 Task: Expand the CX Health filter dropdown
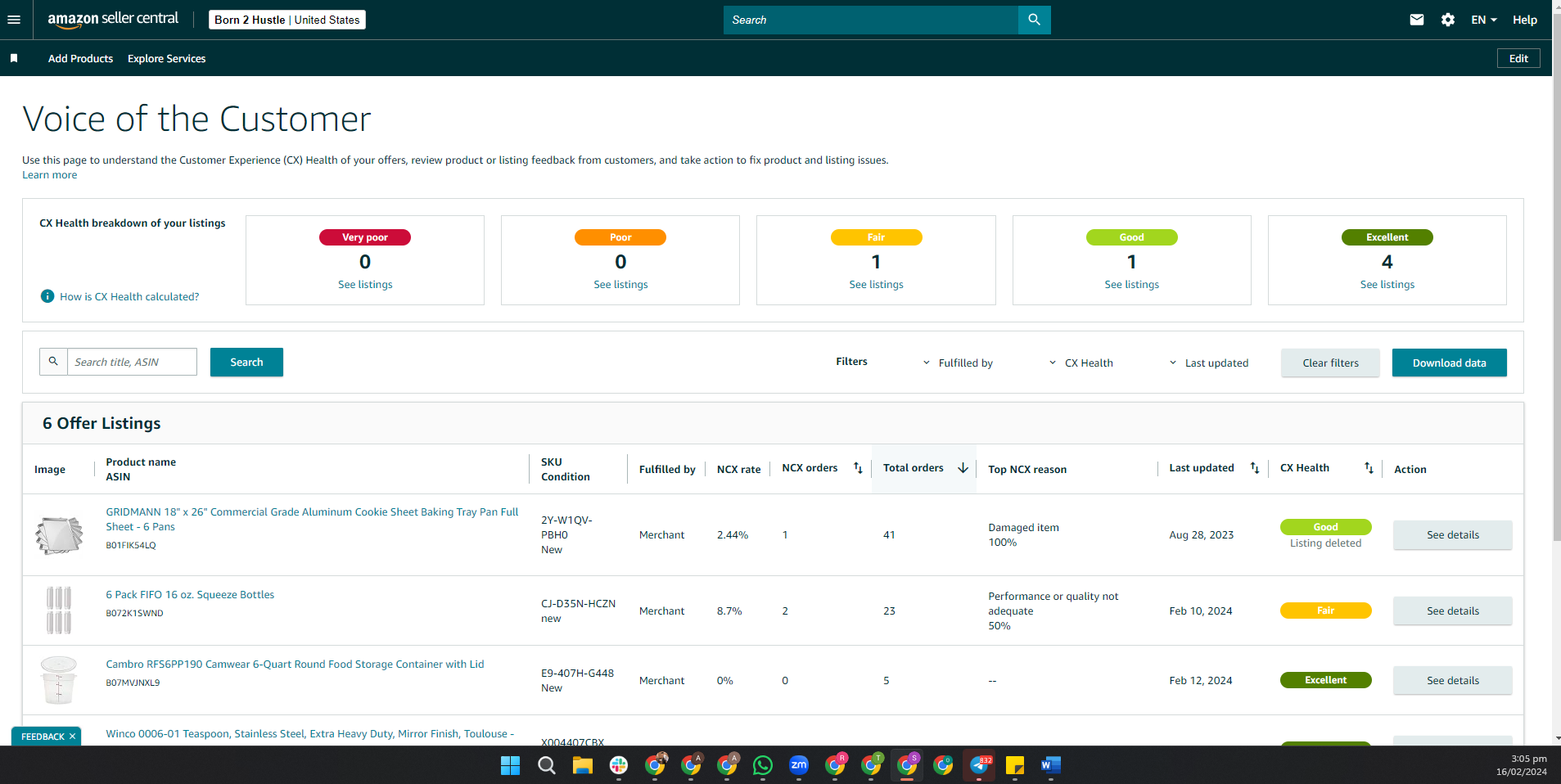[1081, 363]
